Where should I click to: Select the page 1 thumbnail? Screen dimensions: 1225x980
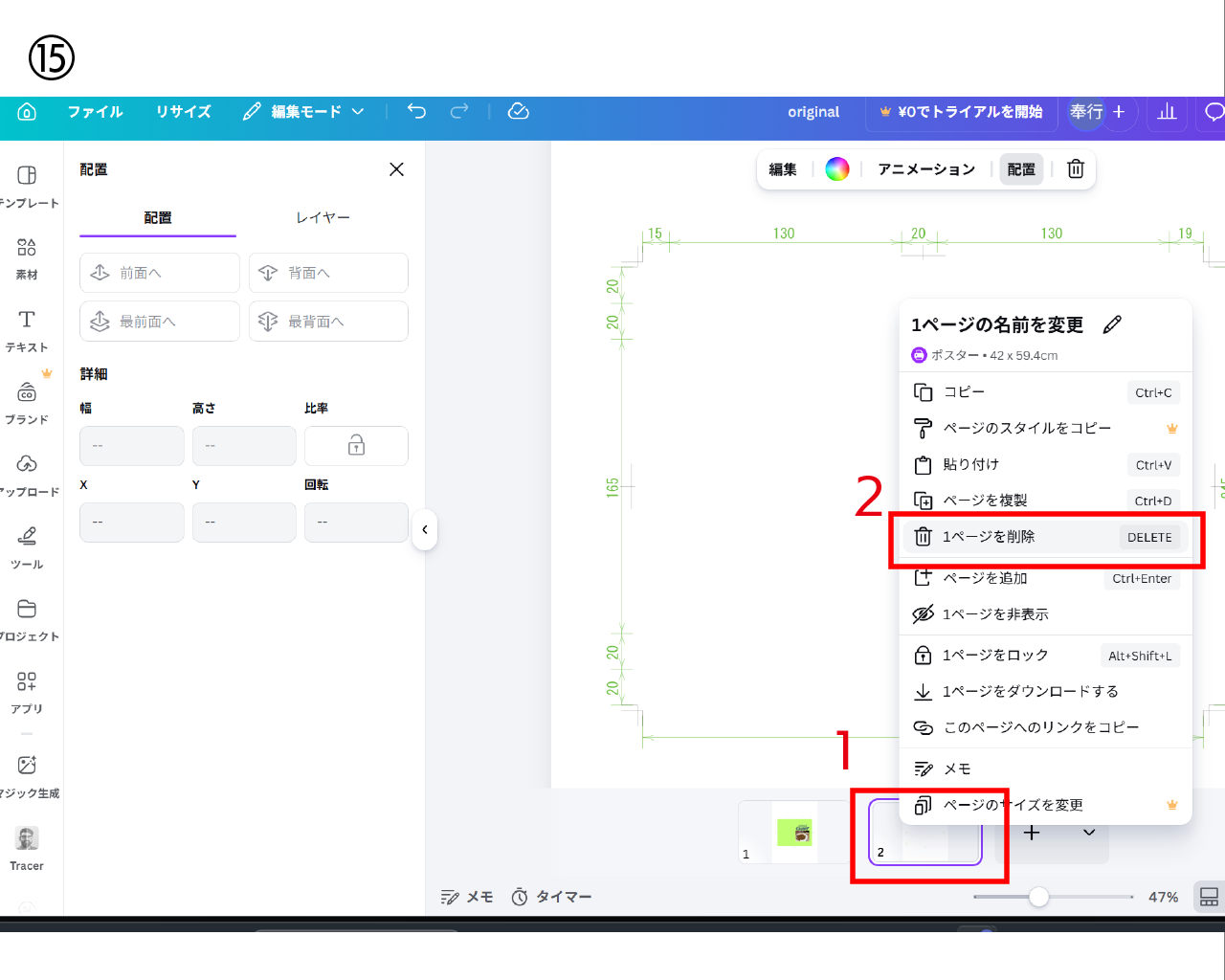click(792, 833)
